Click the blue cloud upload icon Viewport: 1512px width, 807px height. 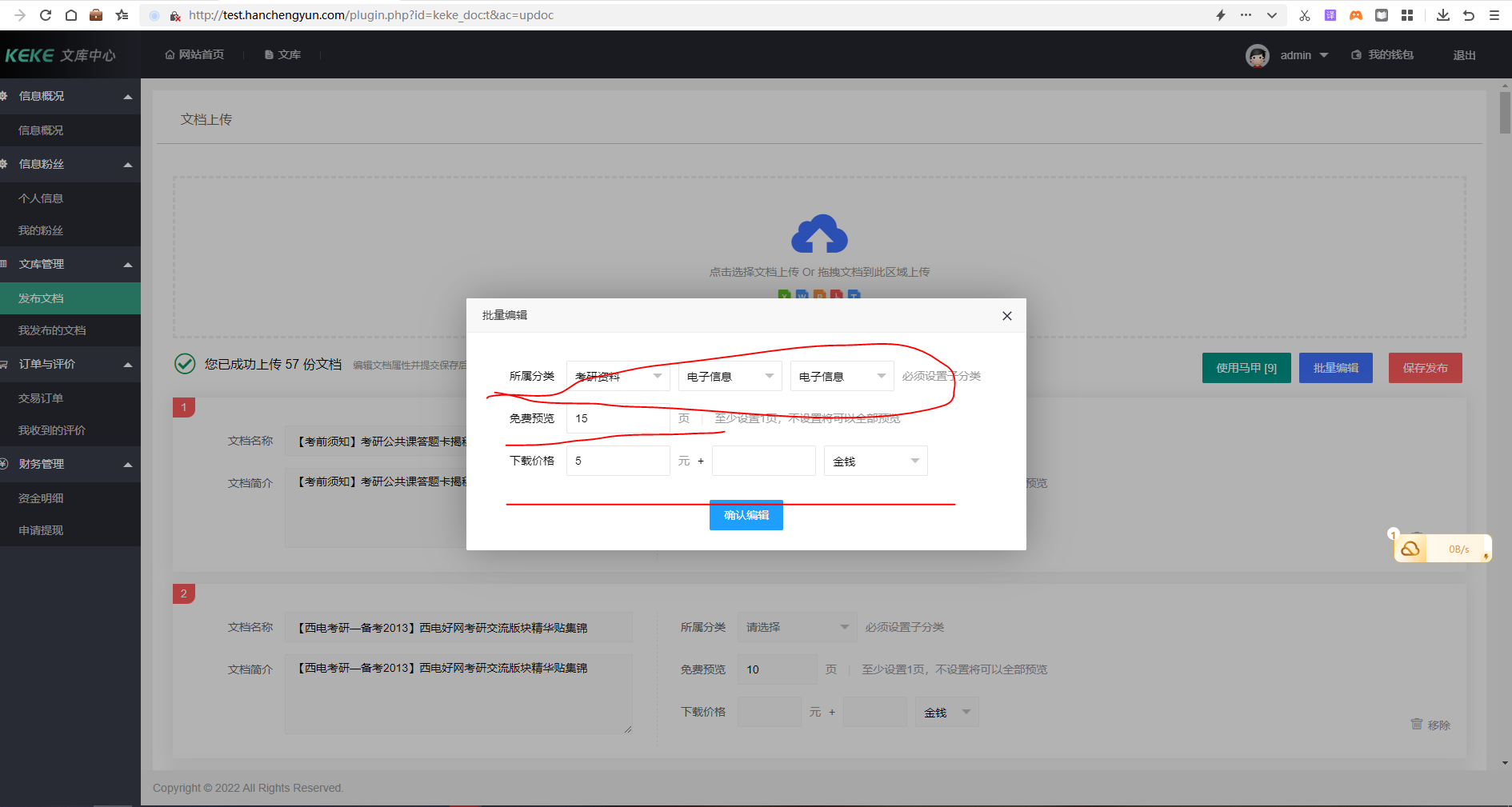pos(819,234)
